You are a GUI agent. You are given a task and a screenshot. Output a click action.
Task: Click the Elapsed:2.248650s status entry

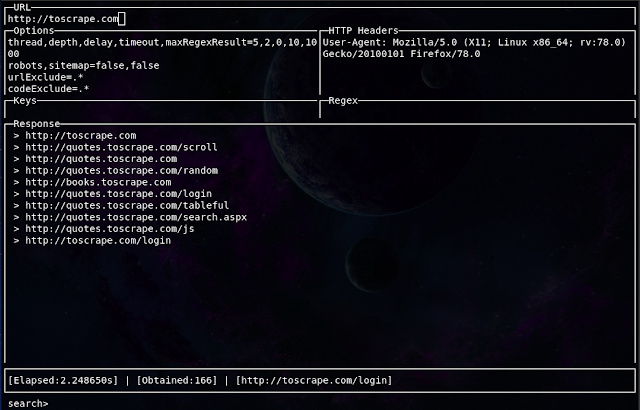coord(63,381)
